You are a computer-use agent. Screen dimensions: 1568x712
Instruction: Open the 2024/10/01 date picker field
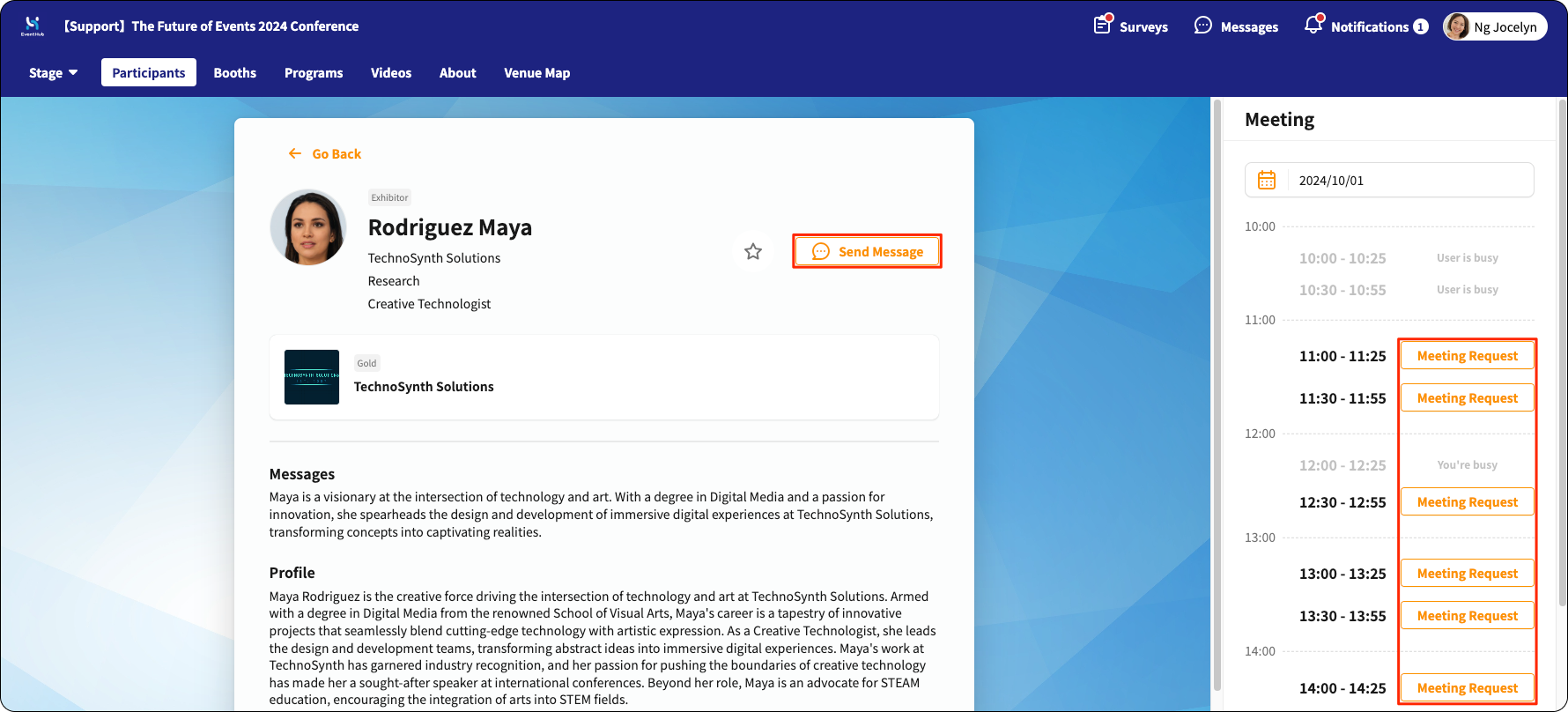click(x=1389, y=180)
